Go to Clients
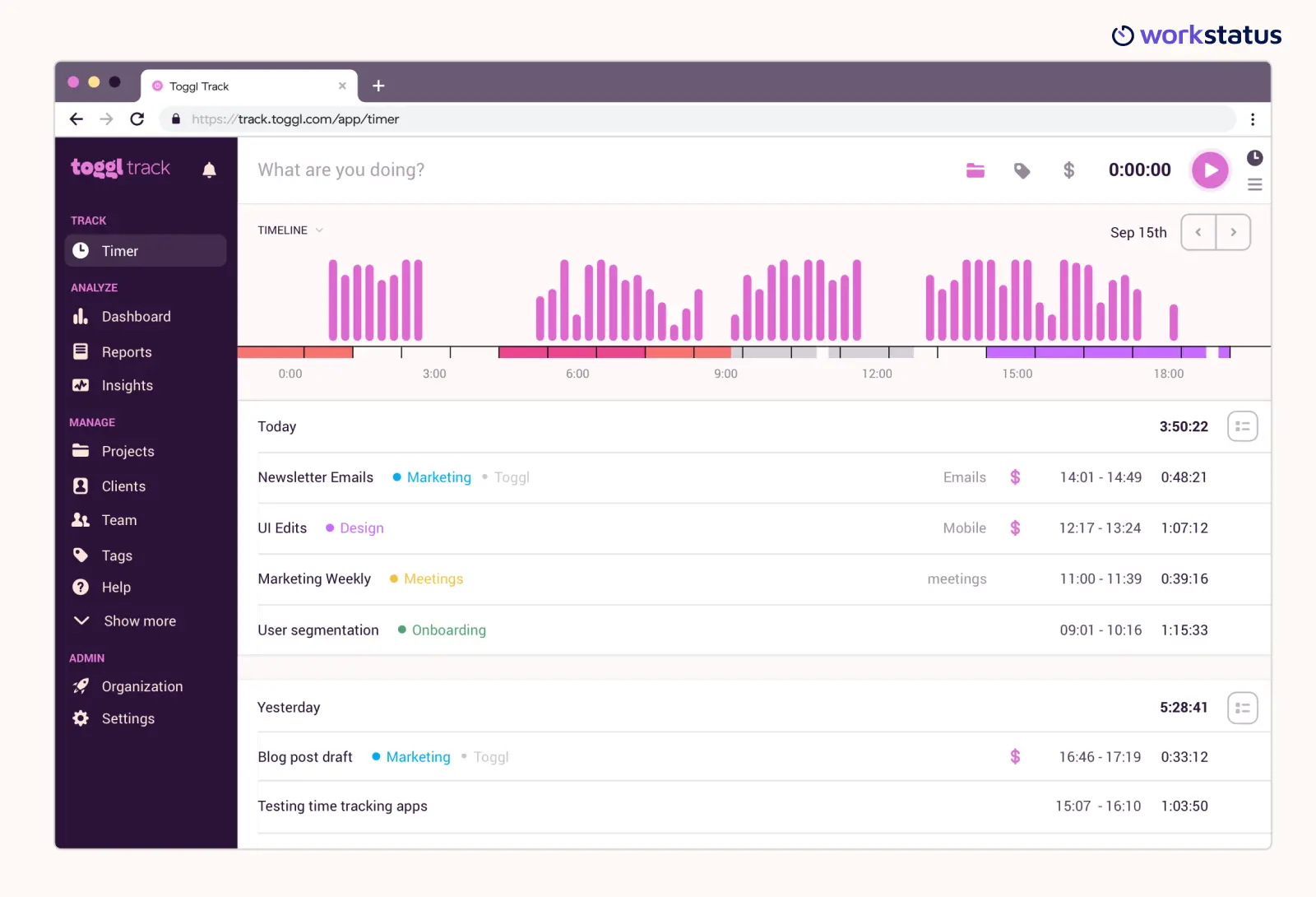Viewport: 1316px width, 897px height. pos(123,486)
